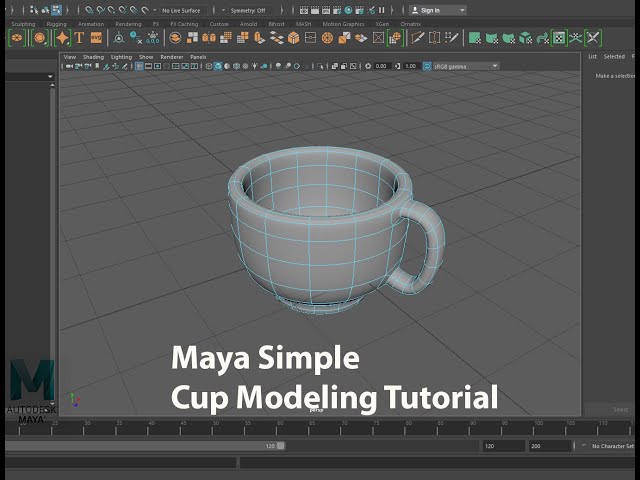The width and height of the screenshot is (640, 480).
Task: Click the green planar UV mapping icon
Action: [x=475, y=38]
